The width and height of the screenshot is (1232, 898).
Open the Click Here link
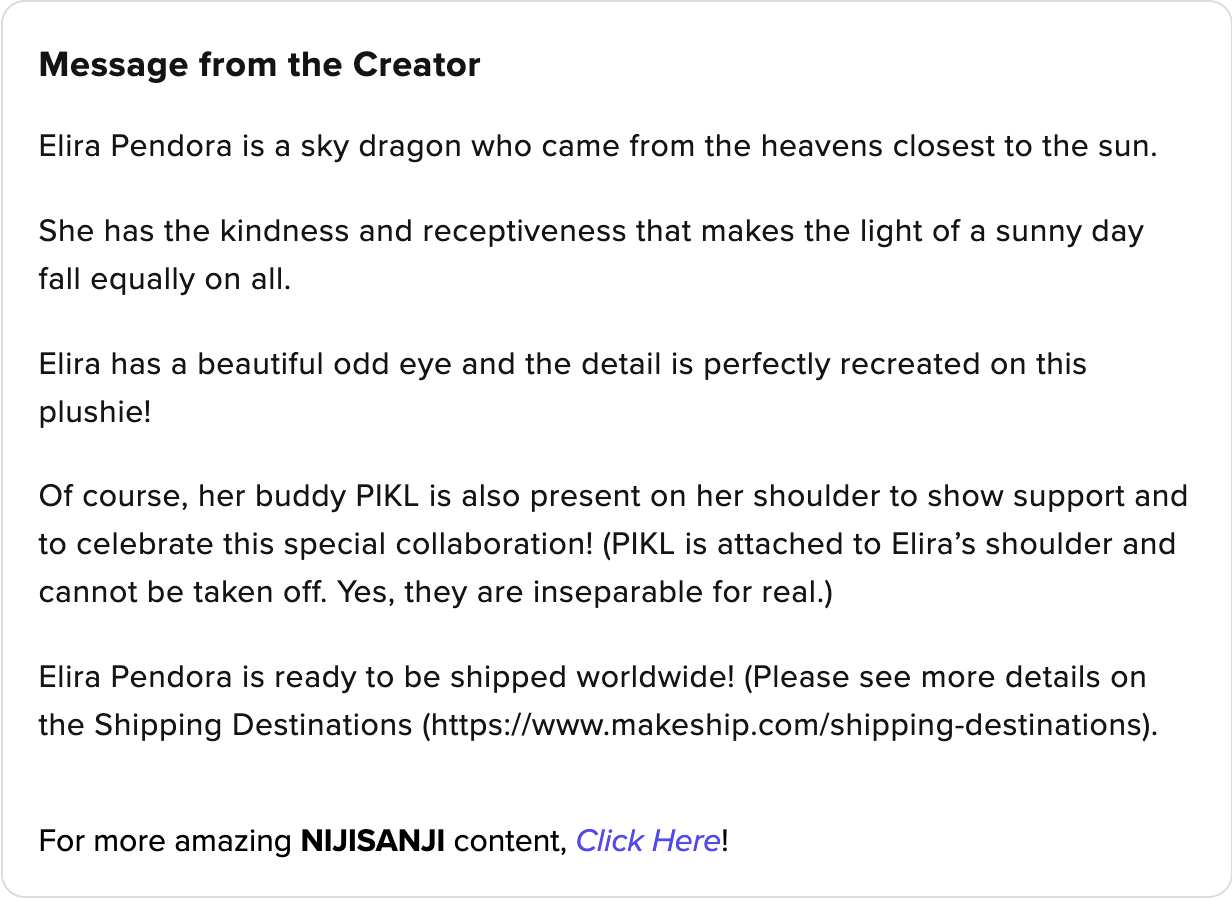(647, 841)
